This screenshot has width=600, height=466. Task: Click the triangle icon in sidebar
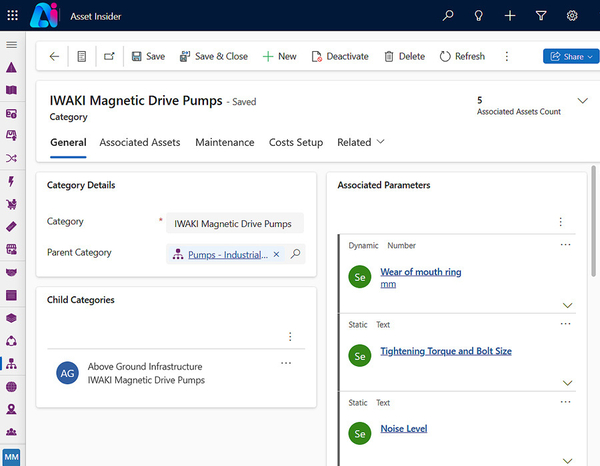[11, 67]
